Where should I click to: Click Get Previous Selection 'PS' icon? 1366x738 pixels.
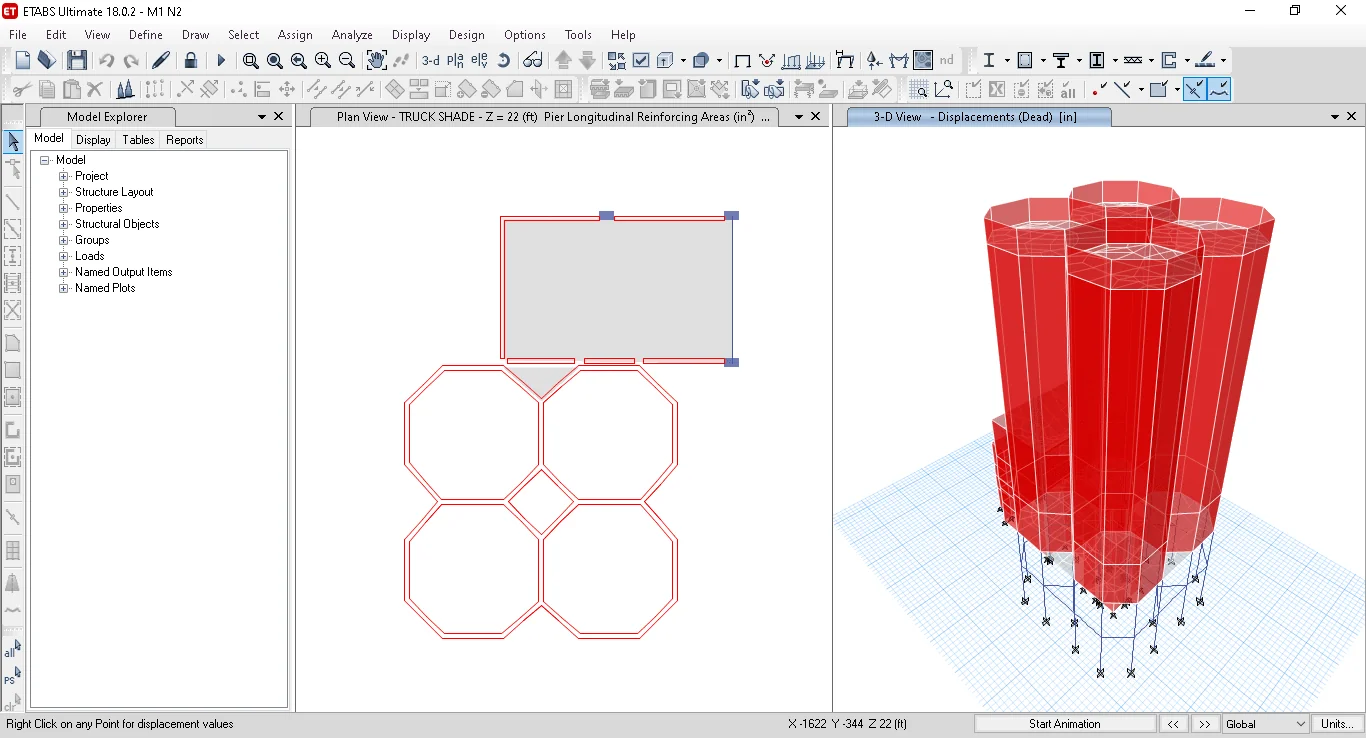(12, 677)
